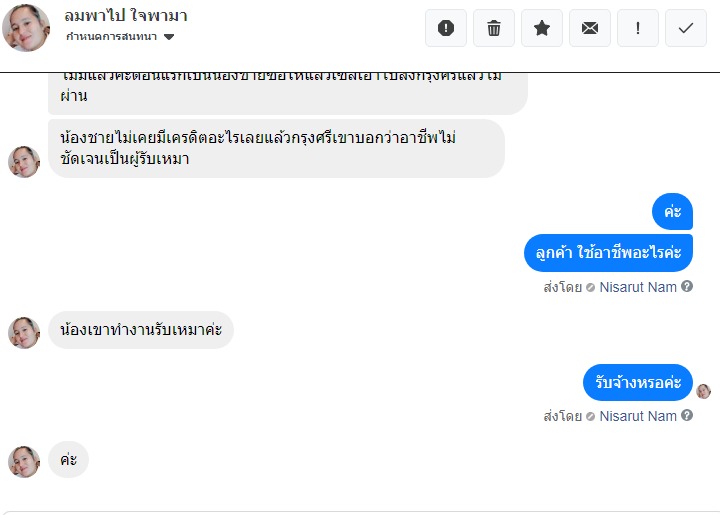Viewport: 720px width, 515px height.
Task: Delete conversation with the trash icon
Action: (494, 28)
